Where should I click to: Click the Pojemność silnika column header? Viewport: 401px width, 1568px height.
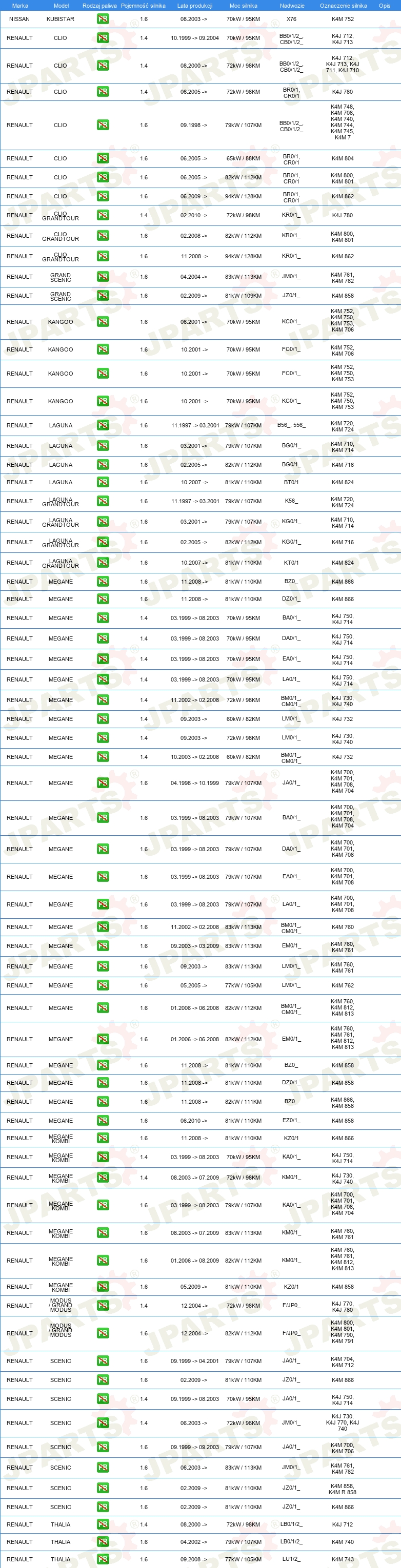point(143,6)
